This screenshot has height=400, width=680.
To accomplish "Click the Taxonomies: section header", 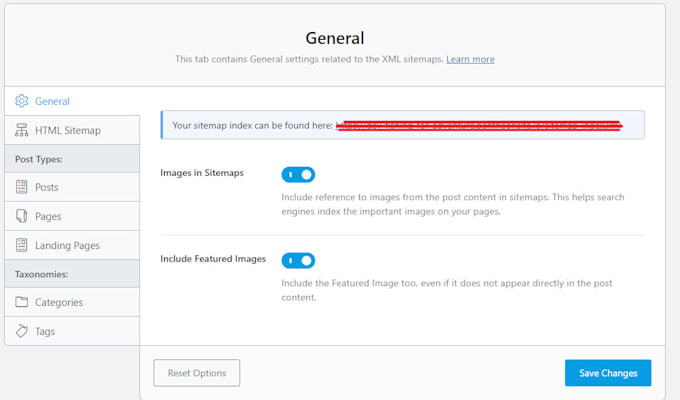I will [72, 274].
